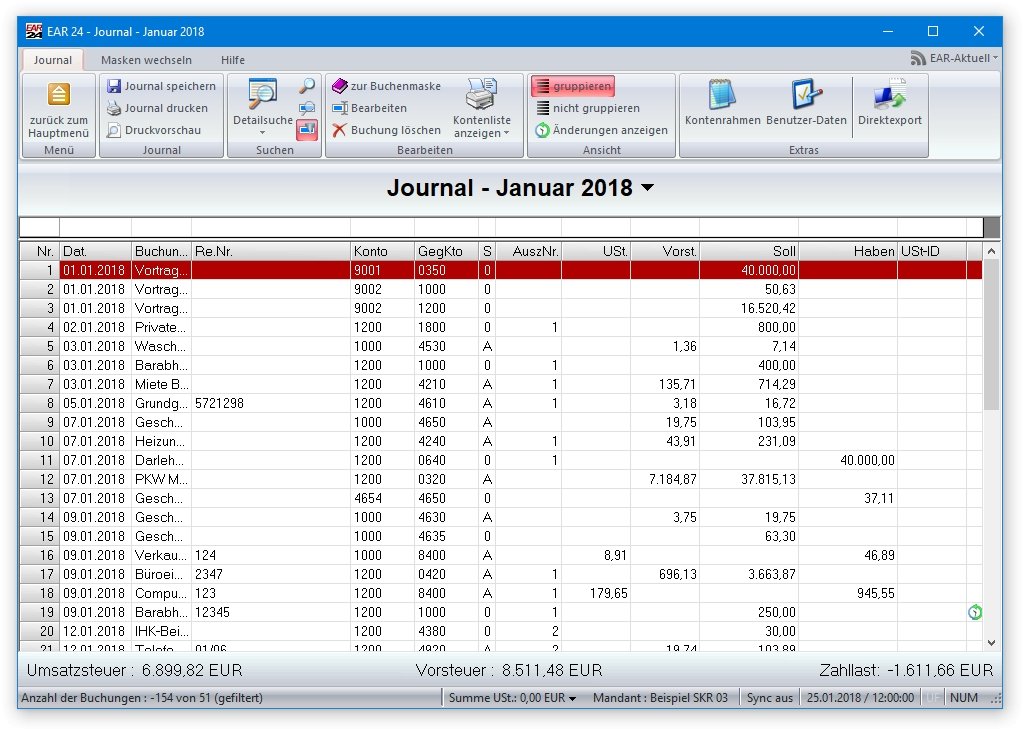Open Benutzer-Daten user data

806,102
